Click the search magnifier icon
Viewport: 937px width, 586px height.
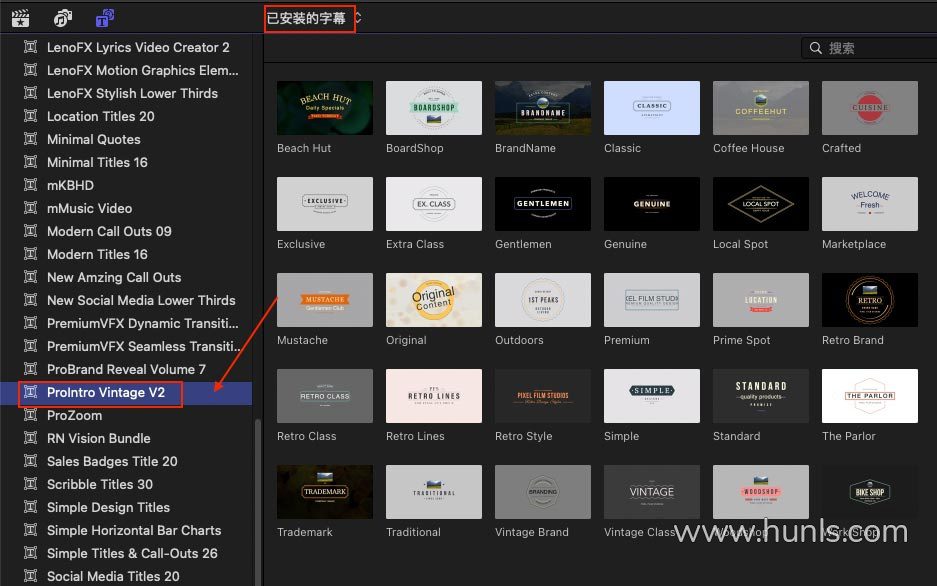(816, 48)
